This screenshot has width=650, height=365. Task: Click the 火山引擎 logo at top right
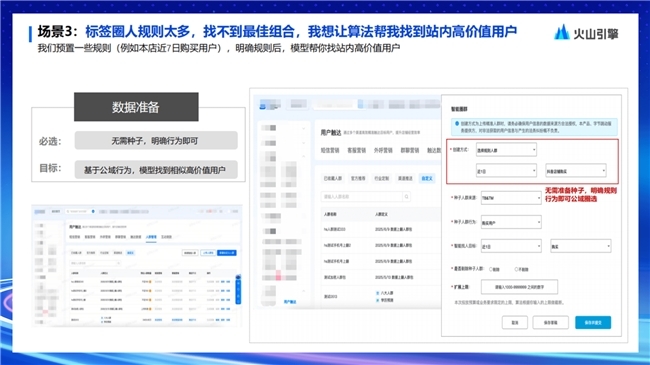pyautogui.click(x=586, y=33)
